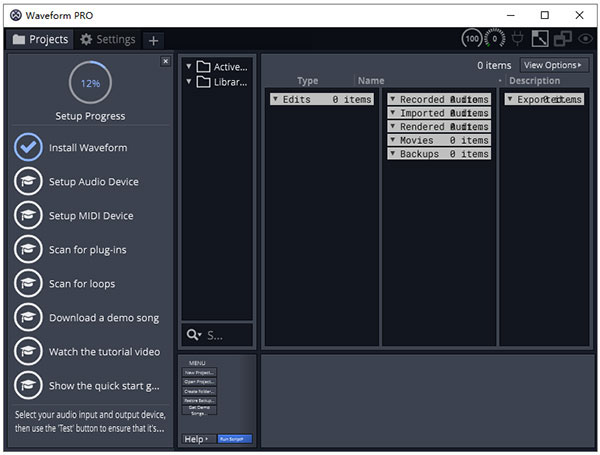
Task: Close the Setup Progress panel
Action: click(165, 61)
